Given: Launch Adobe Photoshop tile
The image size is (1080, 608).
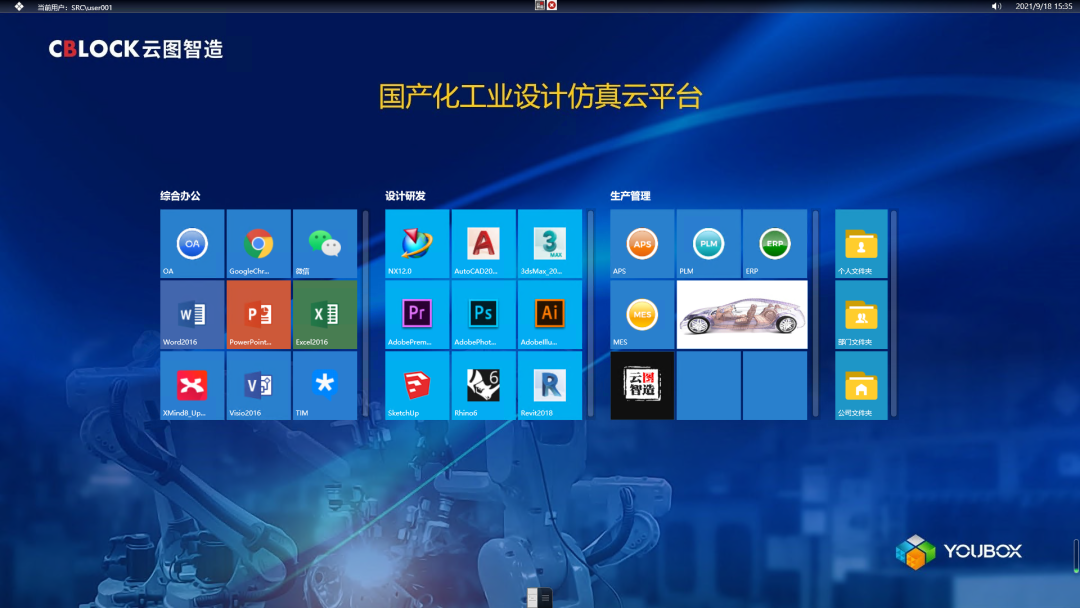Looking at the screenshot, I should [x=484, y=315].
